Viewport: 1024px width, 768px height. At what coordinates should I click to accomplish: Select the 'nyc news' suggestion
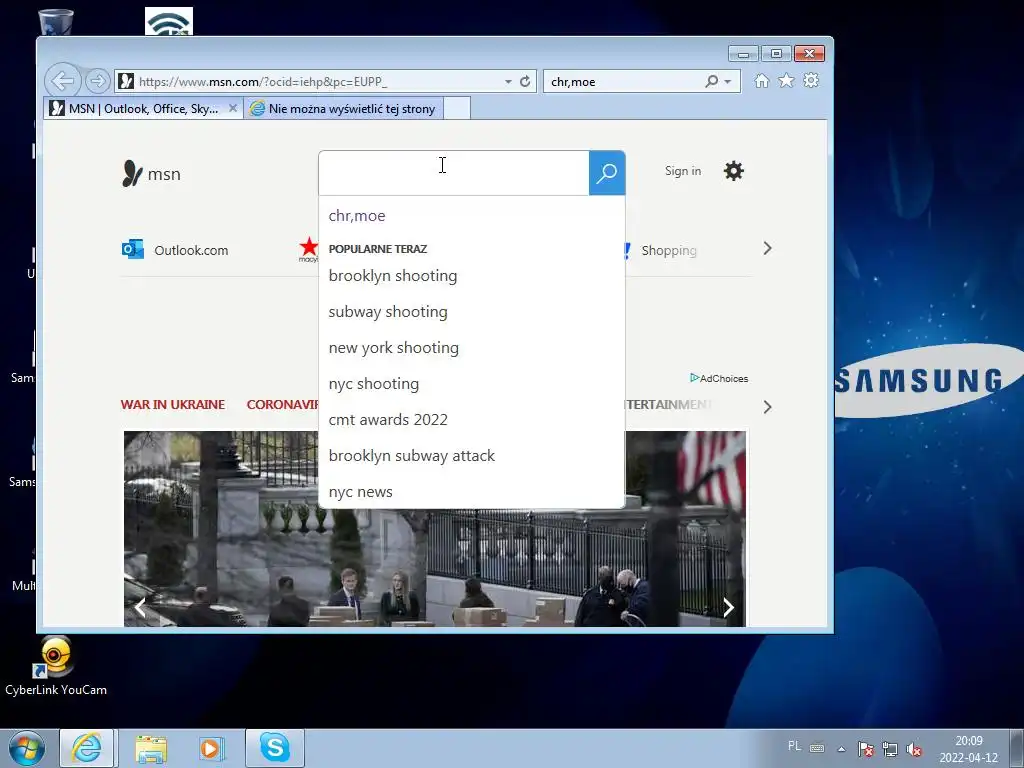pyautogui.click(x=472, y=491)
